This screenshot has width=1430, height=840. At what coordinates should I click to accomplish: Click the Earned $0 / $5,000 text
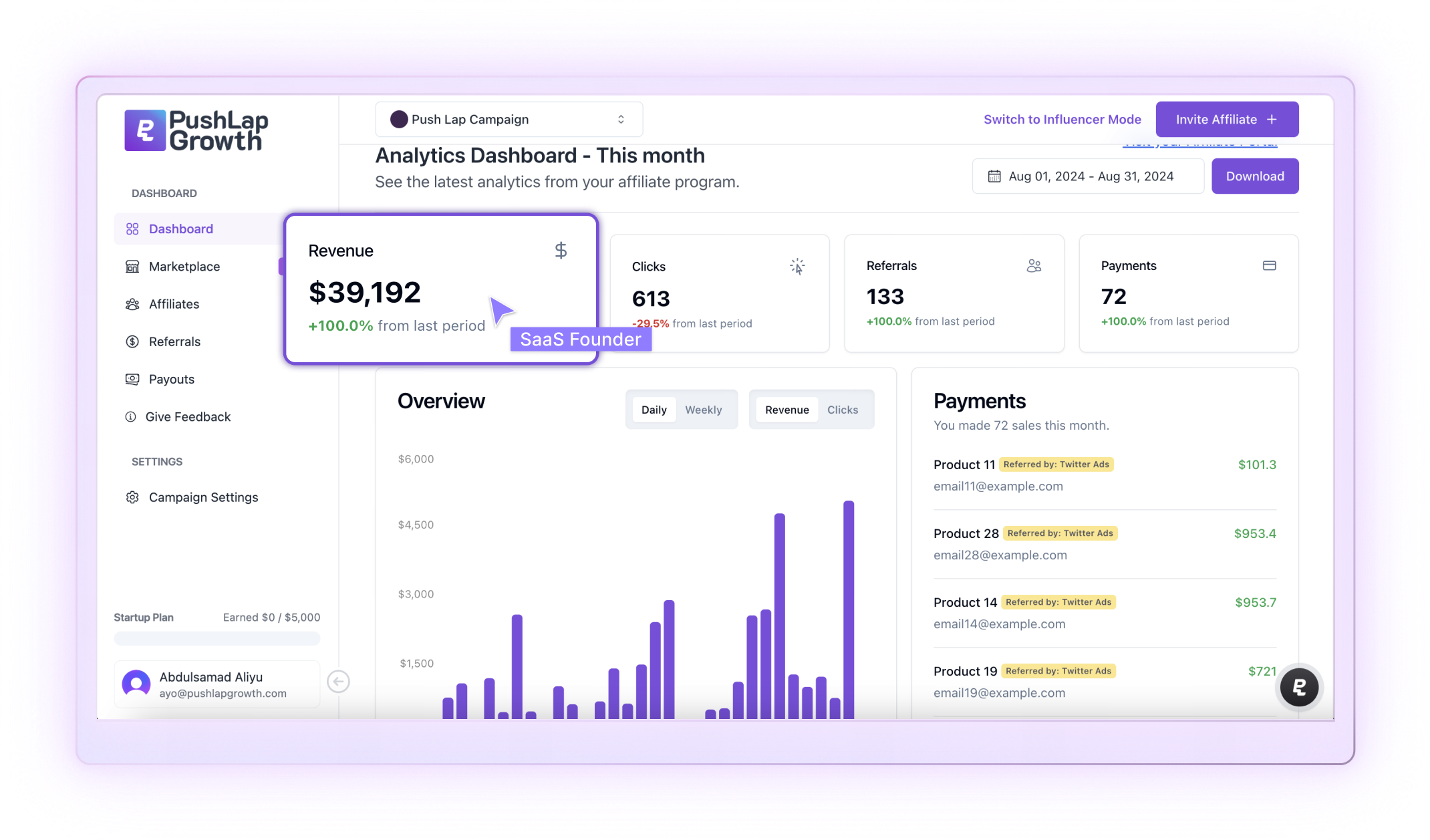271,617
